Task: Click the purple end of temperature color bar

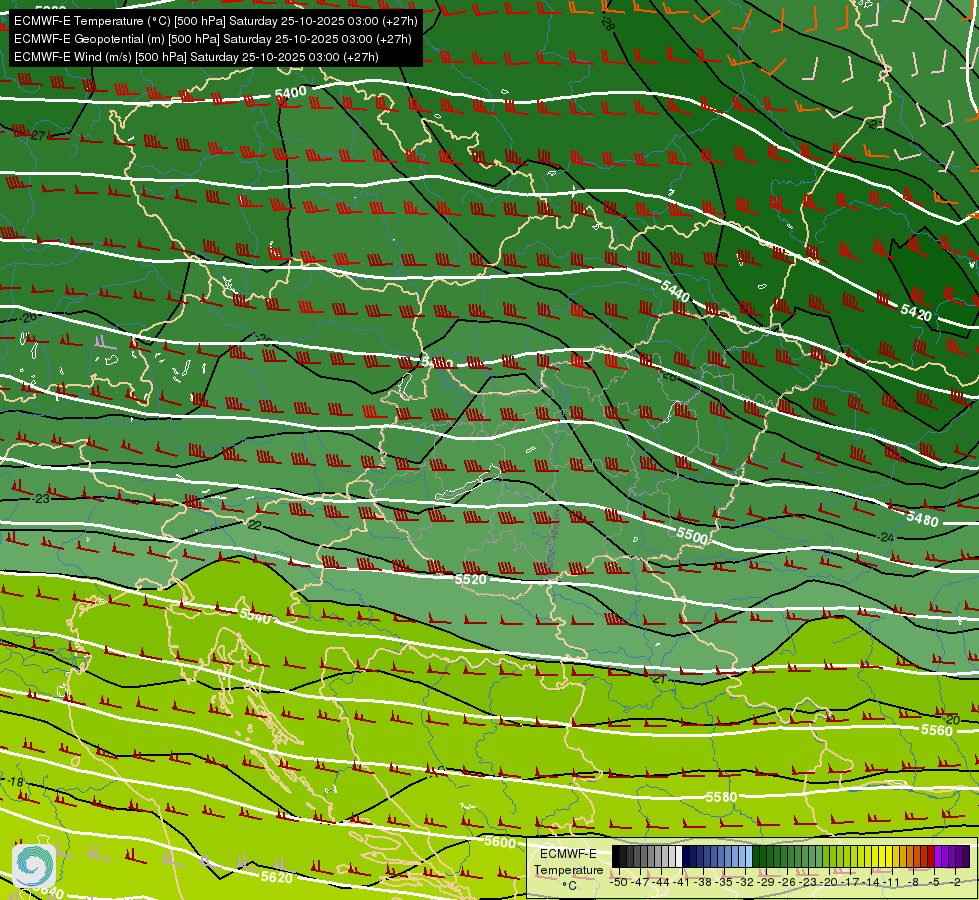Action: pos(952,856)
